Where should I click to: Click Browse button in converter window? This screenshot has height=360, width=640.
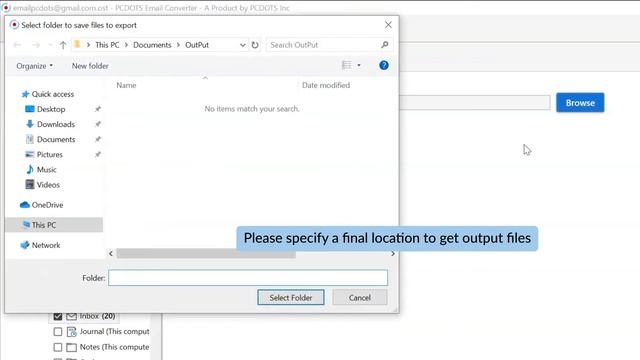click(580, 103)
